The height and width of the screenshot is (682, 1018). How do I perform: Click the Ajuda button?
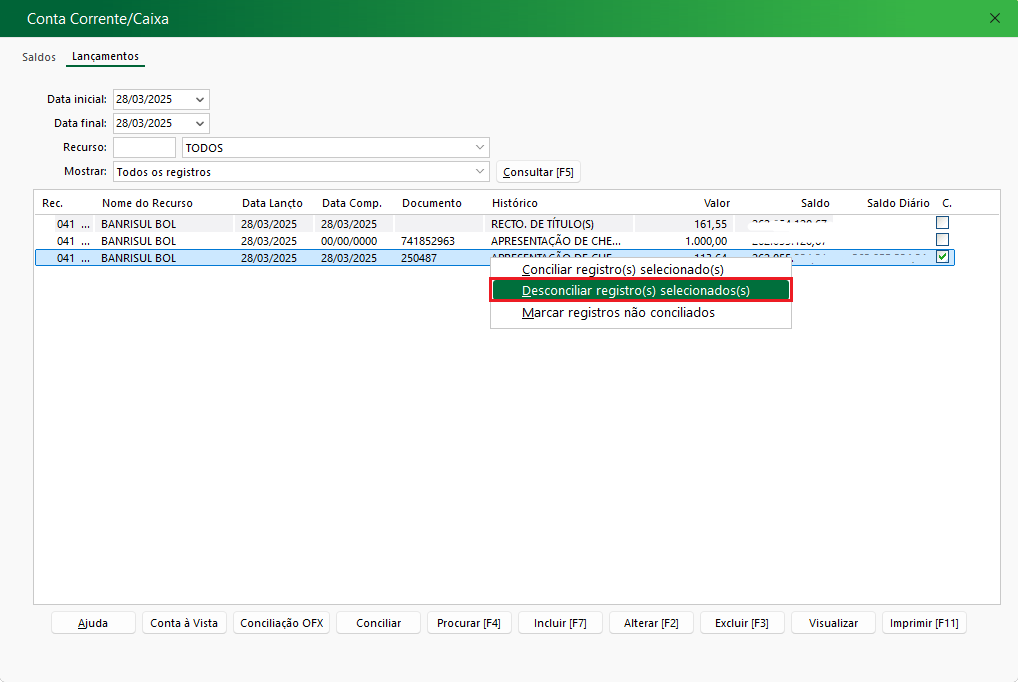point(93,623)
